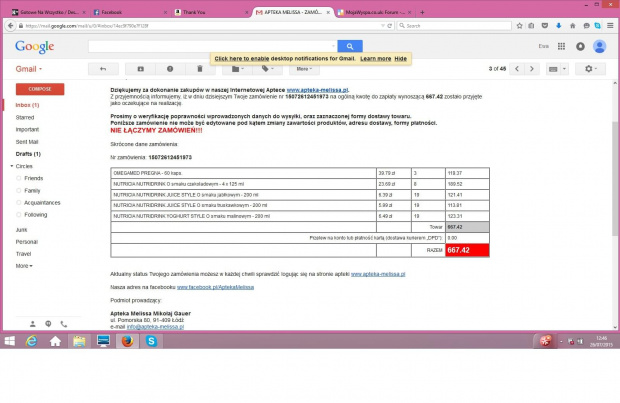The image size is (620, 403).
Task: Select the Following circle
Action: click(x=36, y=215)
